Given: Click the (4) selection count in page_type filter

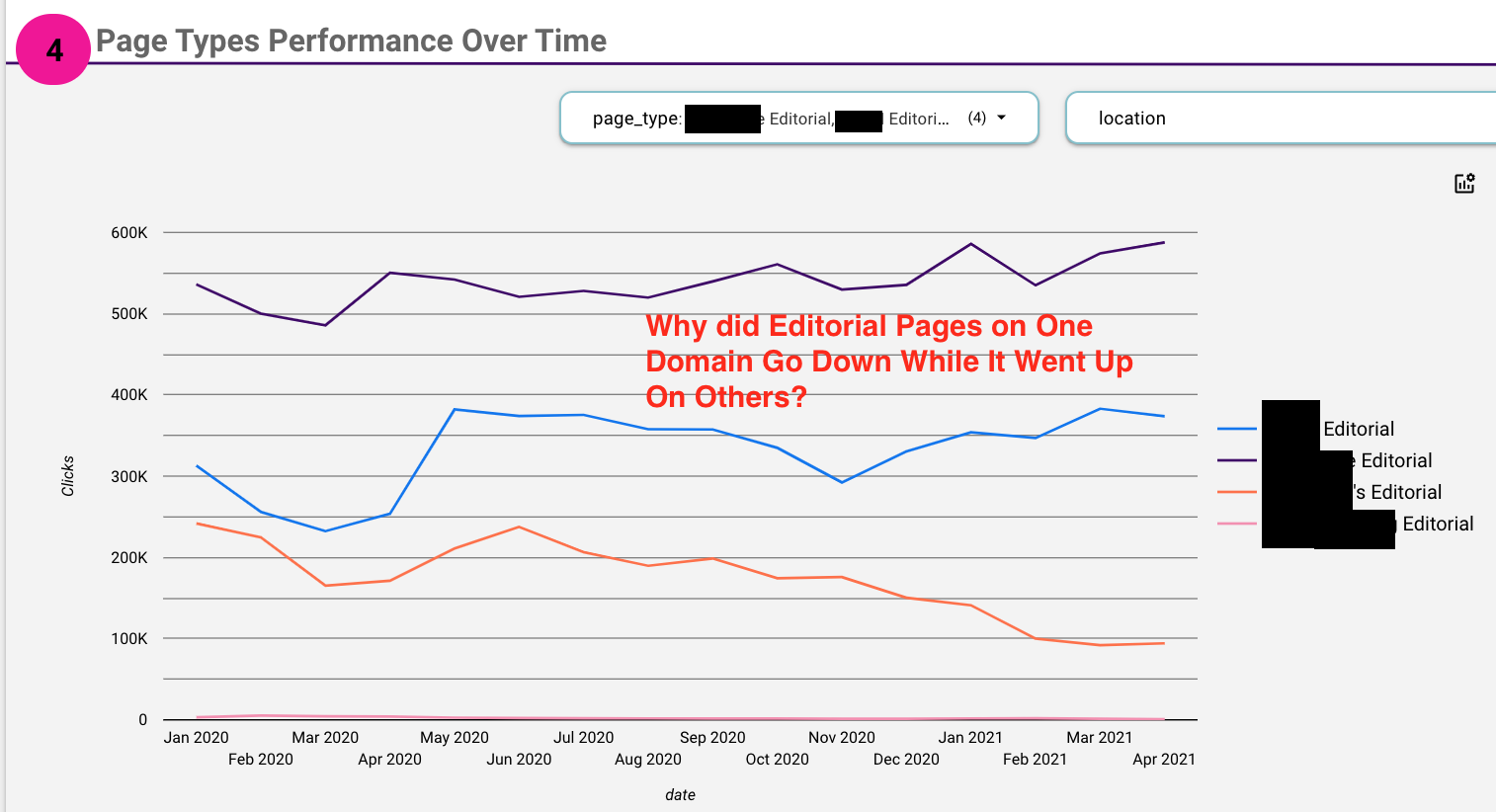Looking at the screenshot, I should point(976,118).
